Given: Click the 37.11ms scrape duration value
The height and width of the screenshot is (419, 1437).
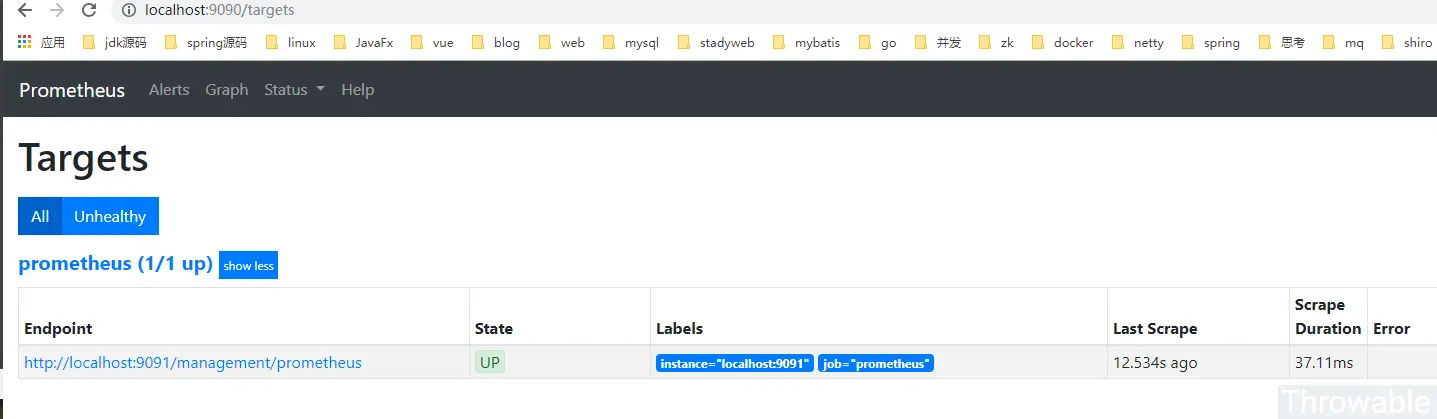Looking at the screenshot, I should 1324,362.
